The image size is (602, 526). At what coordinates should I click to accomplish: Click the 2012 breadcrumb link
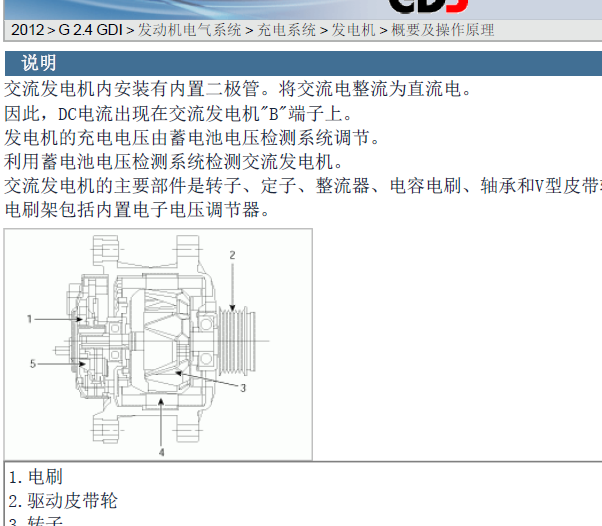coord(28,30)
